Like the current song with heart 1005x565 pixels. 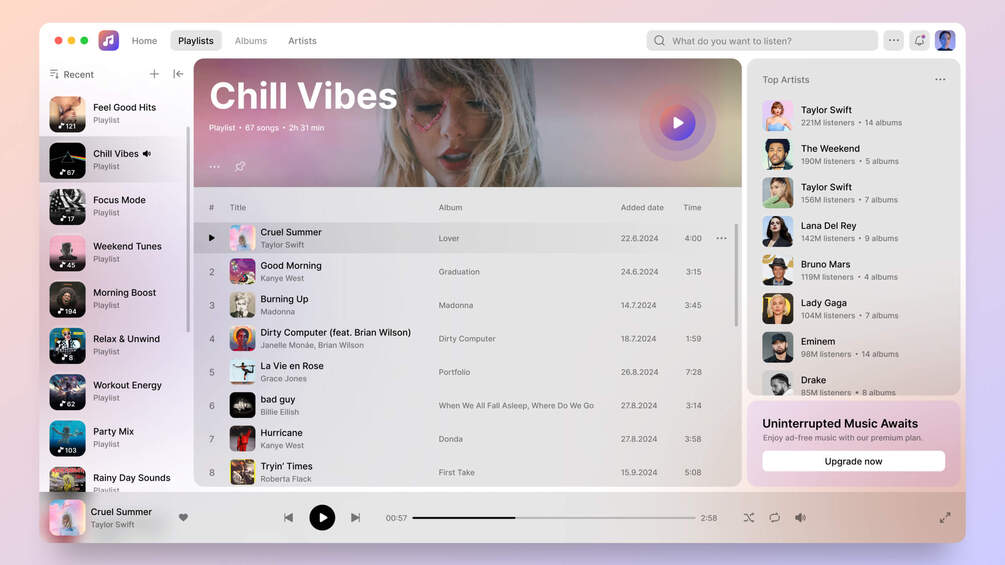(183, 518)
